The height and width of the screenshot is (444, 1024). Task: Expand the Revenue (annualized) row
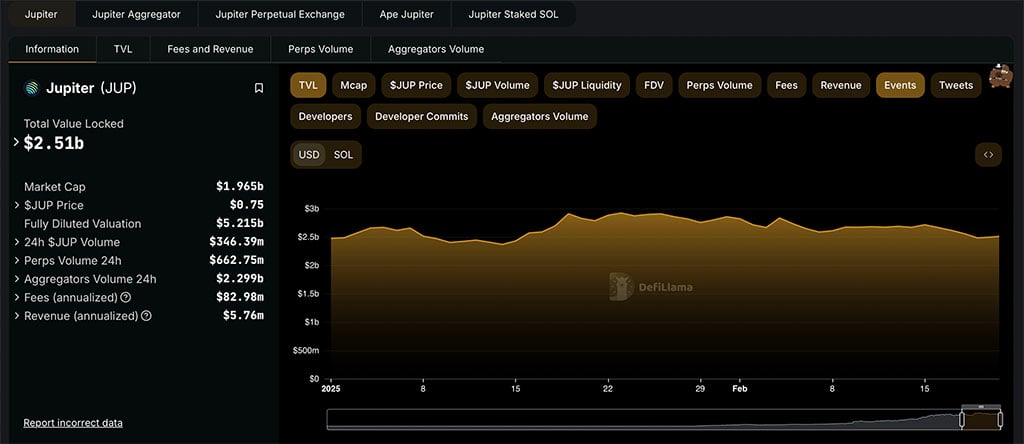pos(16,315)
